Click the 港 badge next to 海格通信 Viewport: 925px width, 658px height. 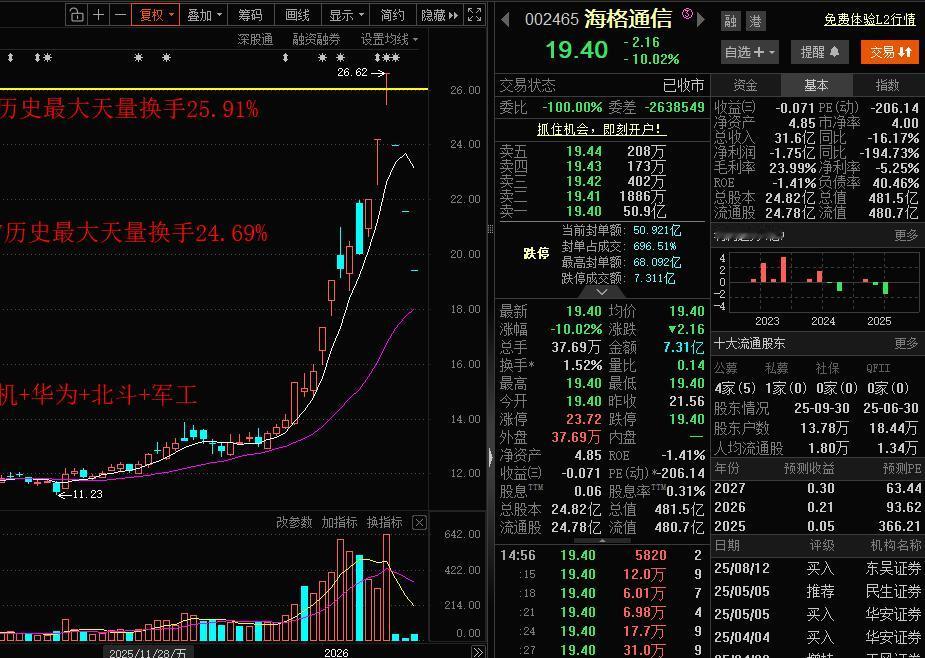point(757,19)
